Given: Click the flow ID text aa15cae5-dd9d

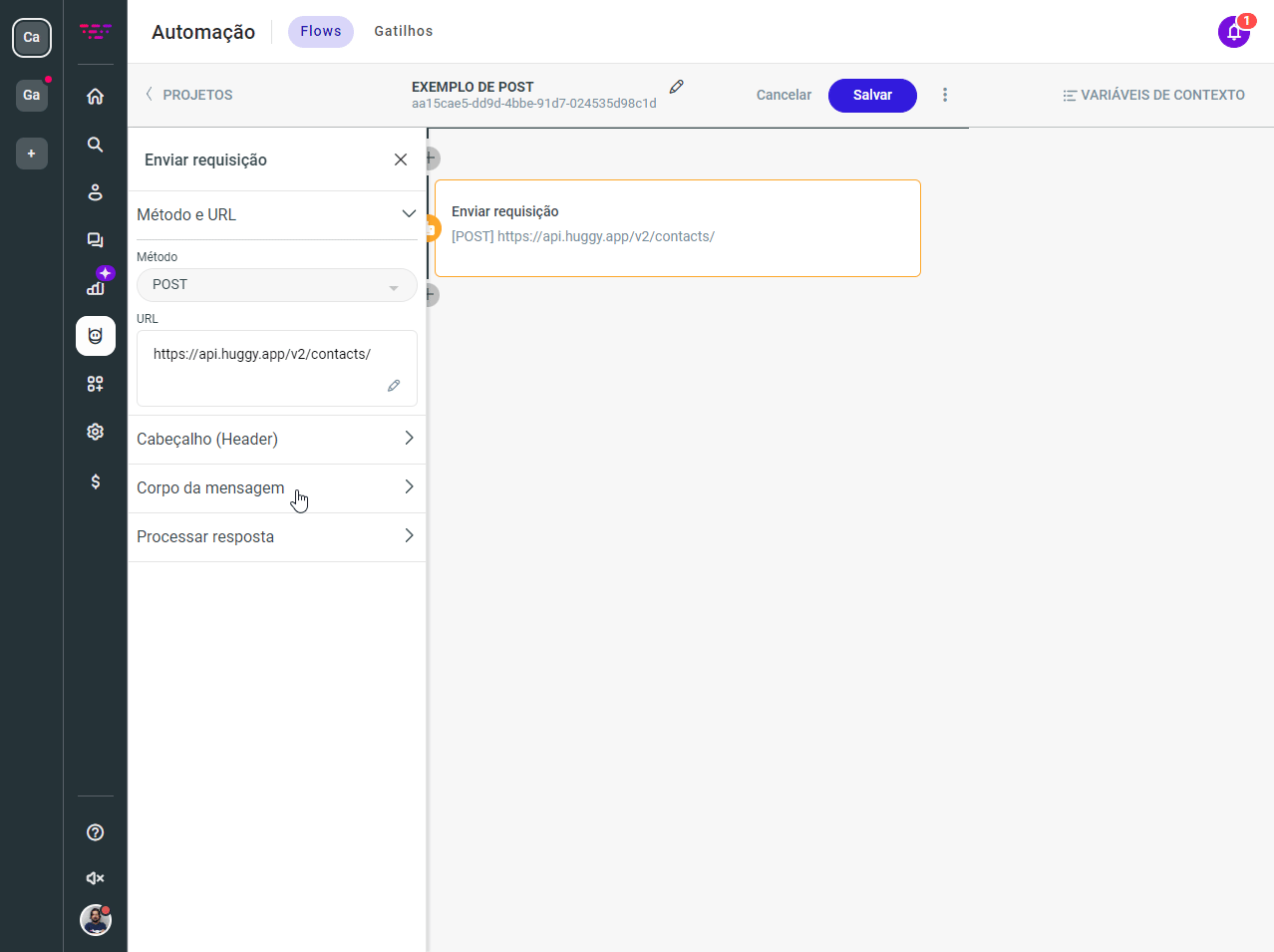Looking at the screenshot, I should click(x=534, y=104).
